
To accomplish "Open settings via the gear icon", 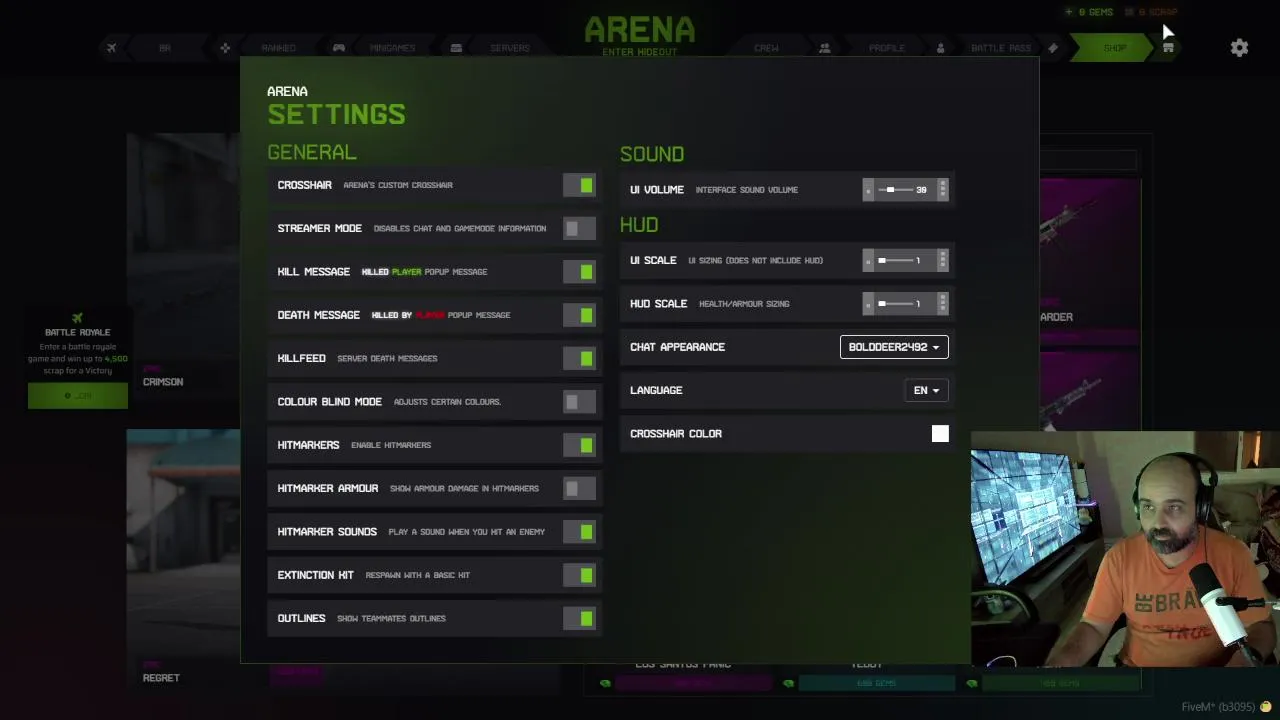I will coord(1239,47).
